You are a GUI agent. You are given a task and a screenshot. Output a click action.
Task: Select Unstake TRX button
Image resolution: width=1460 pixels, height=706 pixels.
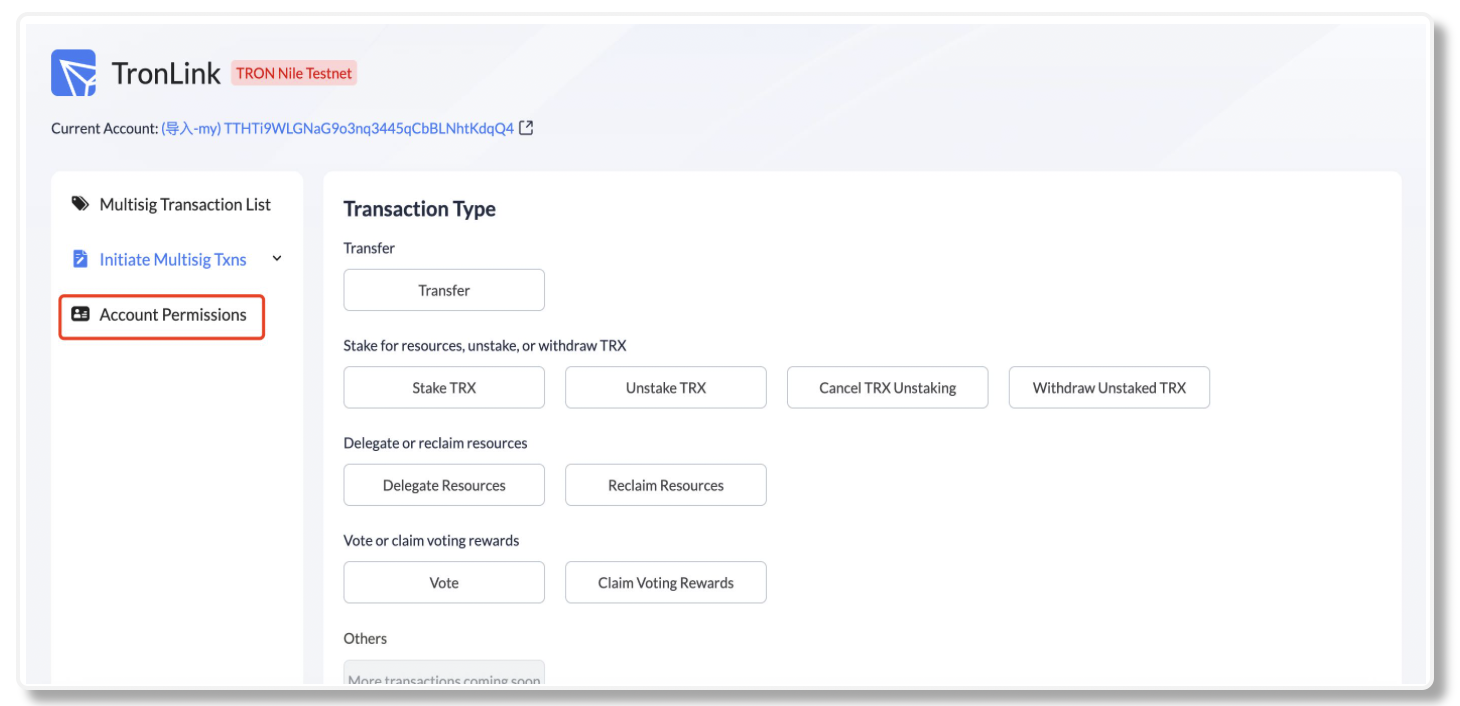point(666,388)
